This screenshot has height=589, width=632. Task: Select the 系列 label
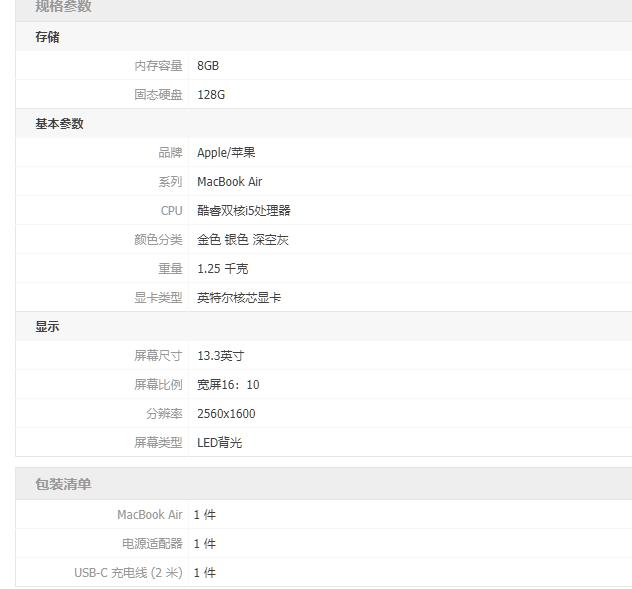(x=170, y=181)
